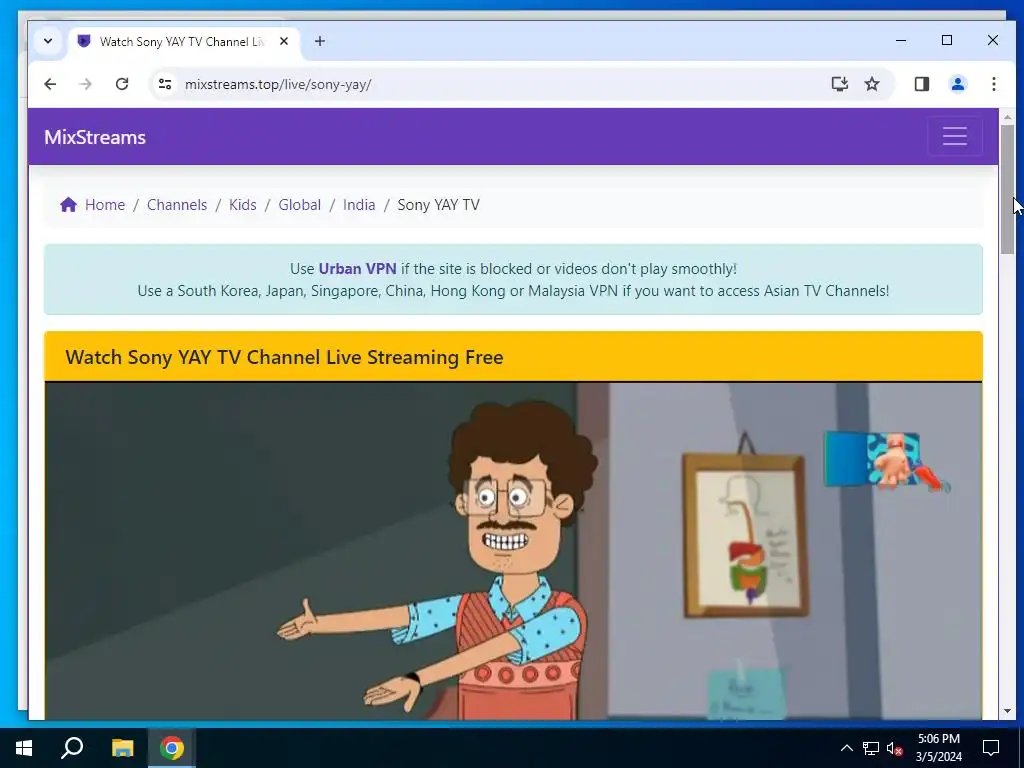Click the install app icon in address bar
The image size is (1024, 768).
pyautogui.click(x=839, y=84)
